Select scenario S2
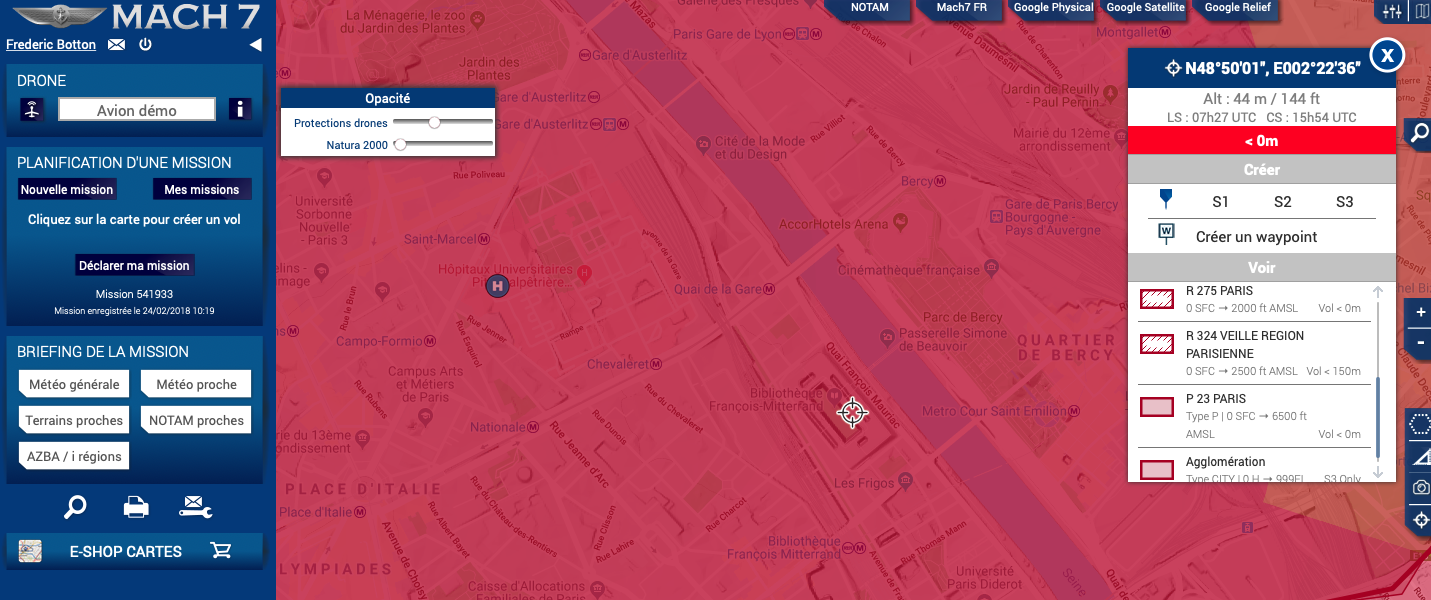 [1282, 202]
